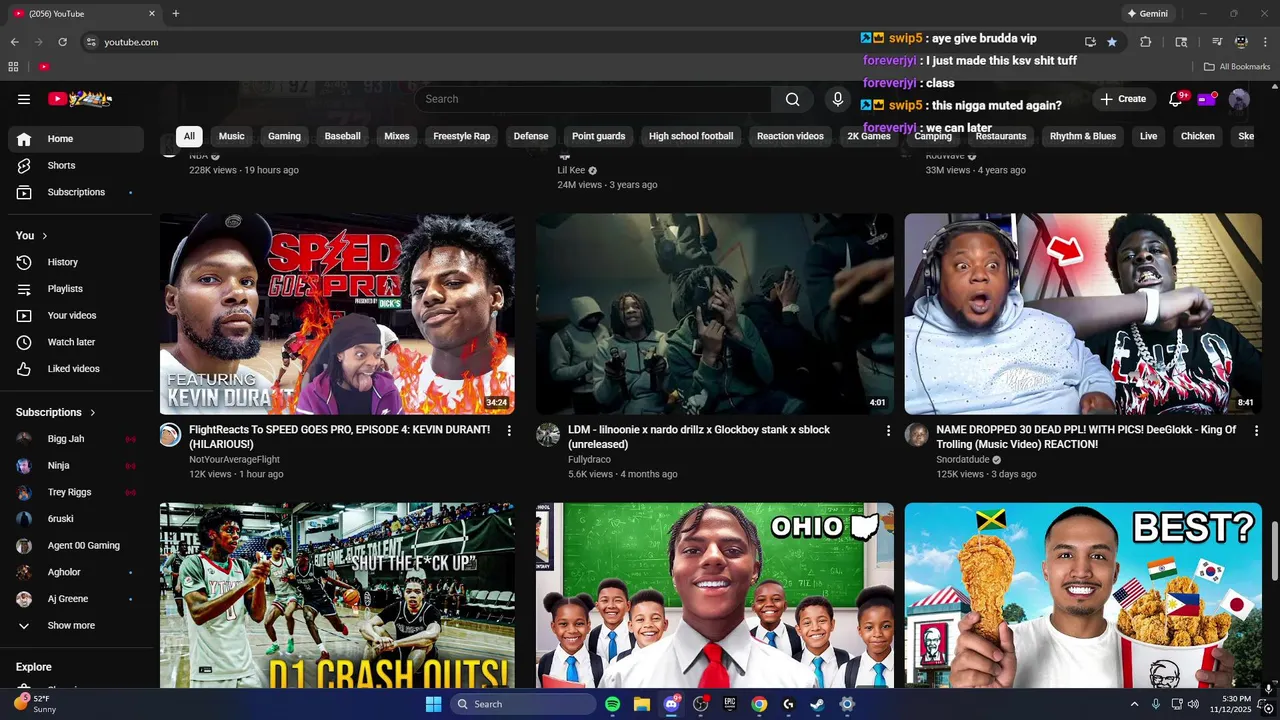Open the YouTube account avatar menu
This screenshot has height=720, width=1280.
click(x=1239, y=99)
